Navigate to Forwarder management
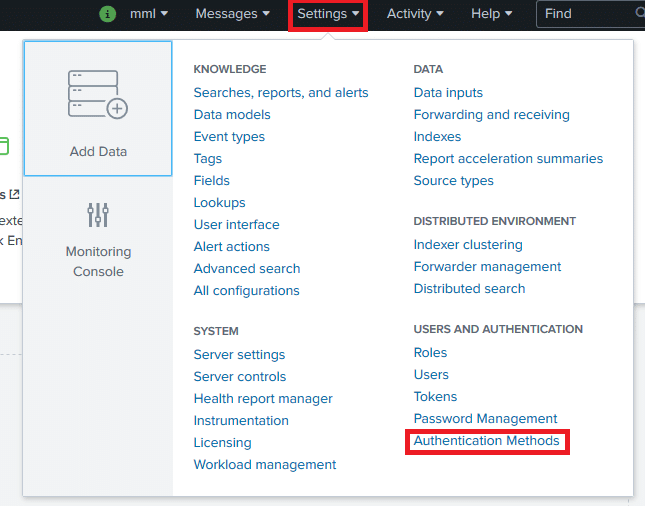The image size is (645, 506). tap(487, 267)
